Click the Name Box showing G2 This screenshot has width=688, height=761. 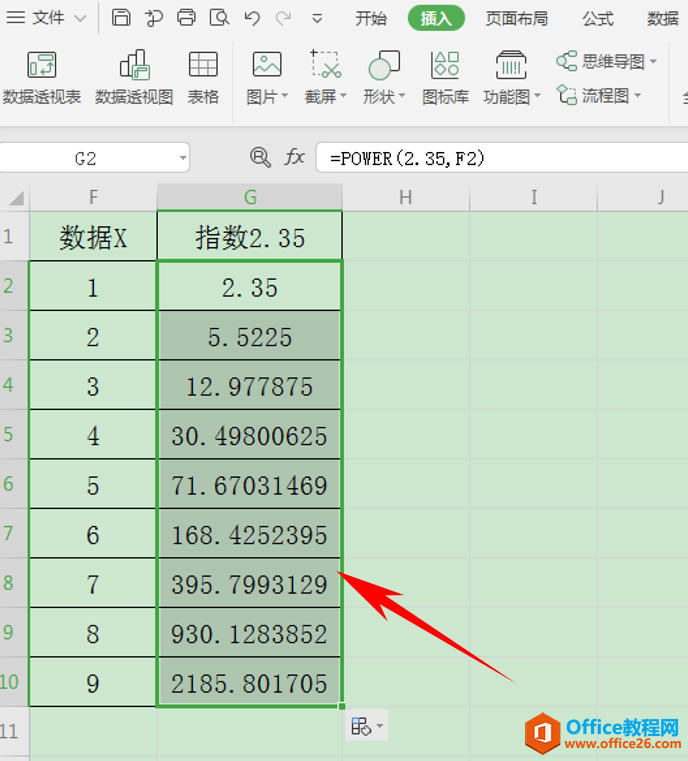coord(86,158)
